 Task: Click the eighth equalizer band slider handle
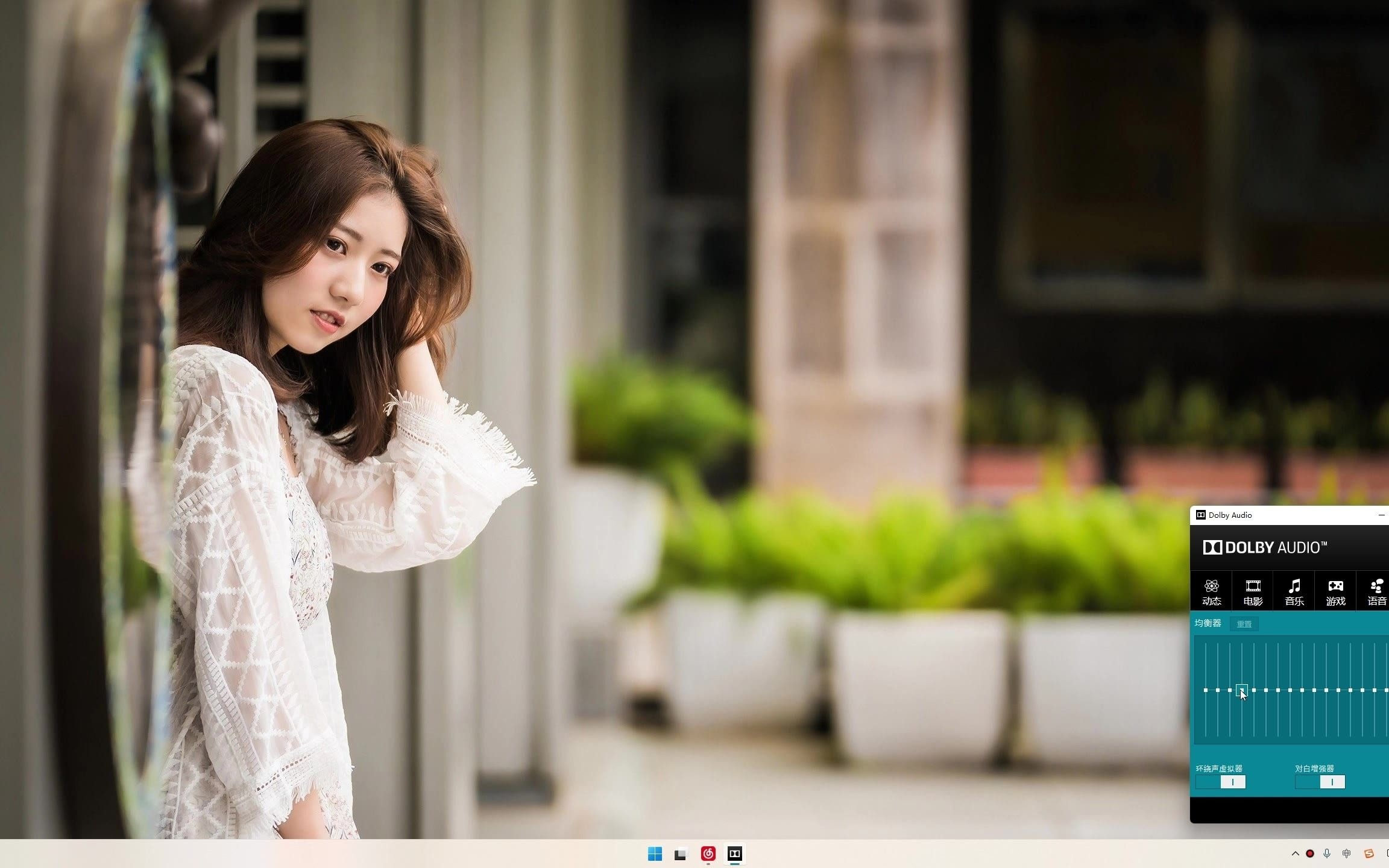(x=1290, y=690)
